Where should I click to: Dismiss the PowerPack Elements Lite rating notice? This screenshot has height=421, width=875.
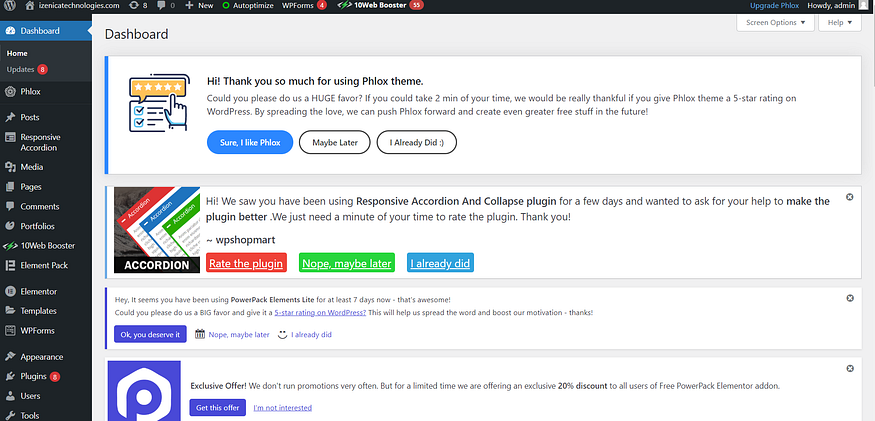[849, 298]
